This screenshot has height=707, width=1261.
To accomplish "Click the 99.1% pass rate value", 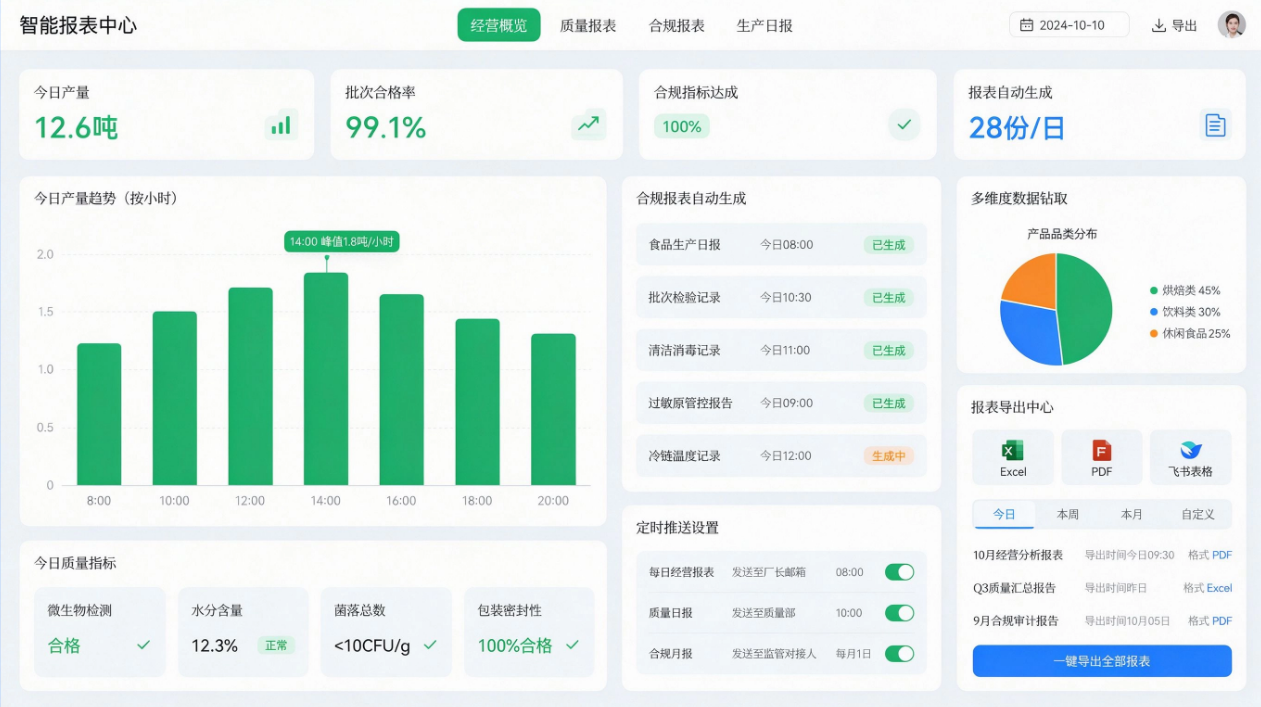I will click(x=386, y=127).
